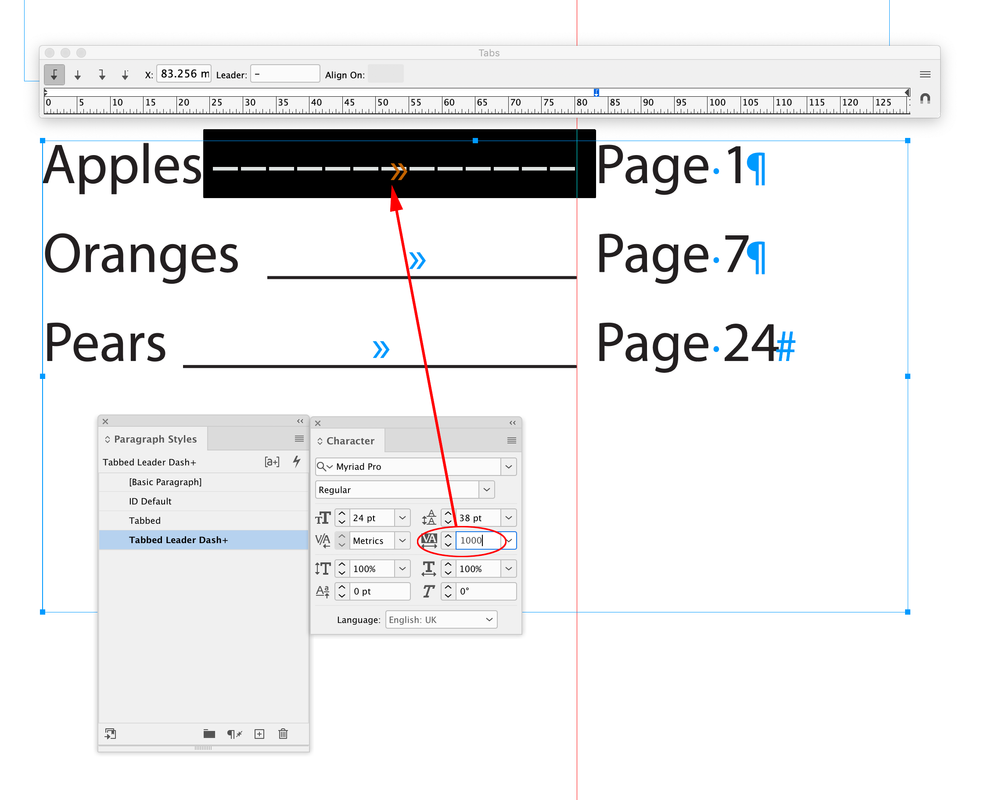Click the tracking icon
The height and width of the screenshot is (800, 999).
(x=429, y=541)
